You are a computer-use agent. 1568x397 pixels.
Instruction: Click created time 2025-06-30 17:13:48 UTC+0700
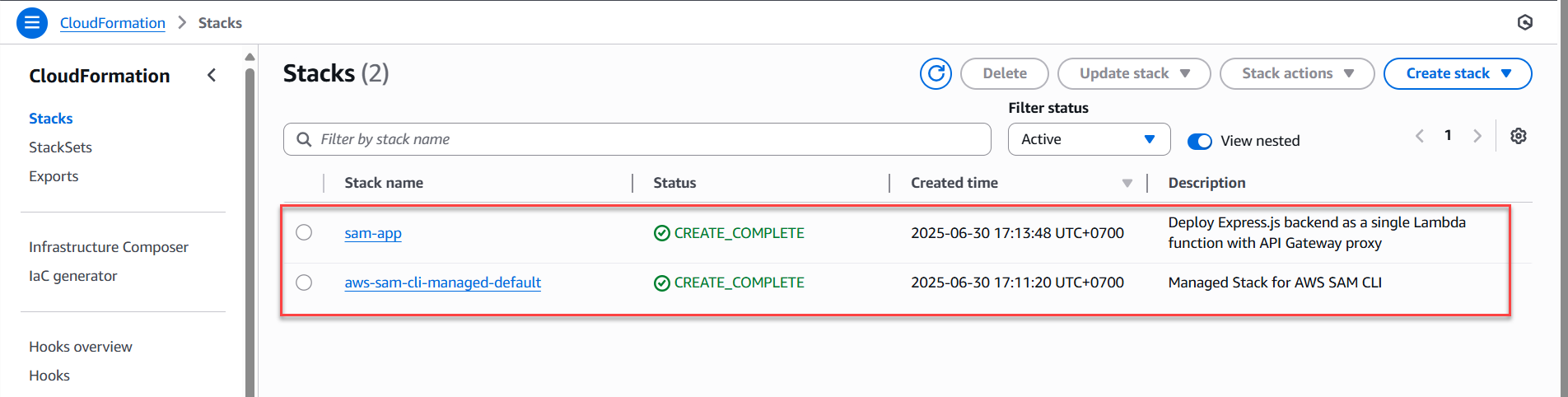click(1017, 233)
